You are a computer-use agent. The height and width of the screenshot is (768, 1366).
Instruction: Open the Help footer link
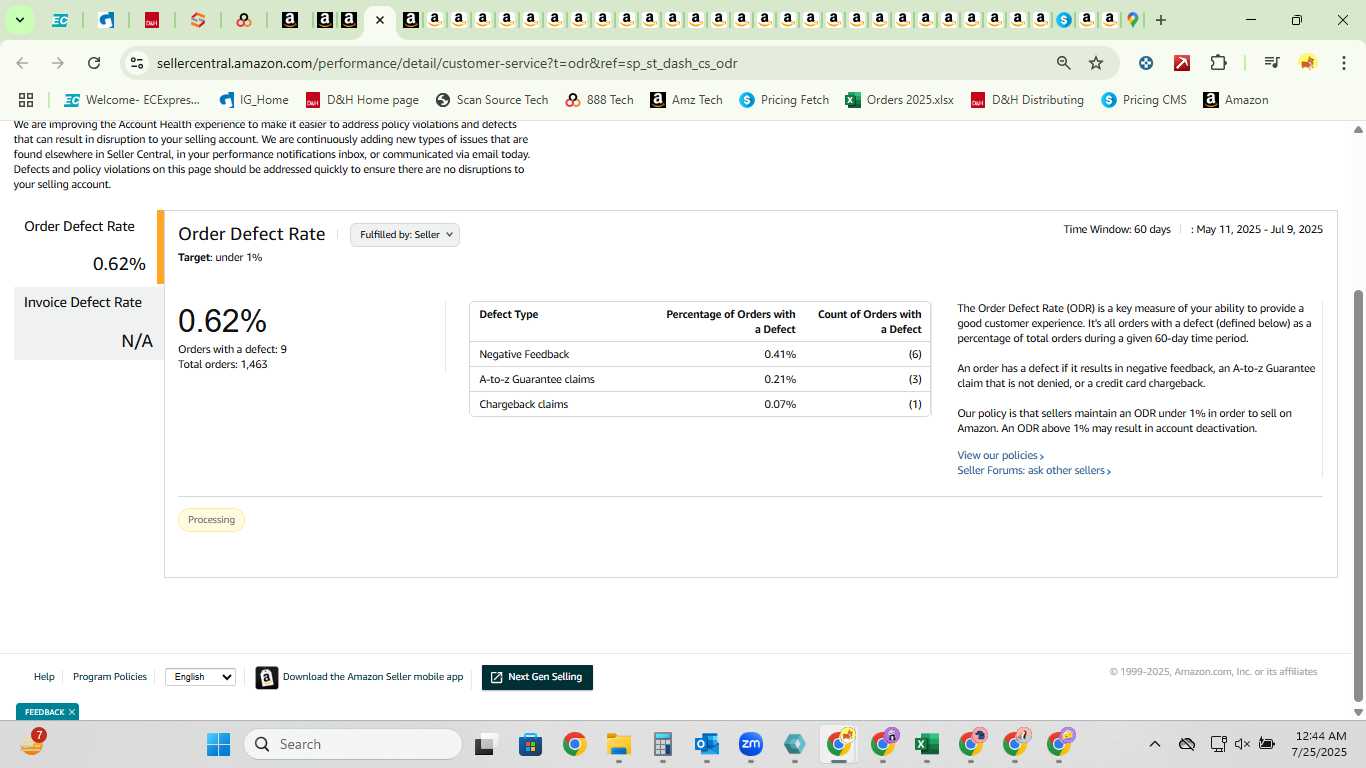[44, 677]
